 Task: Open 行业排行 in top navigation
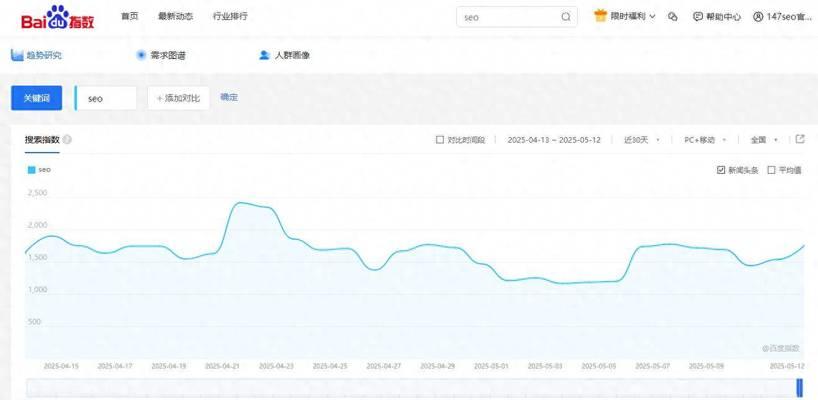click(x=230, y=16)
